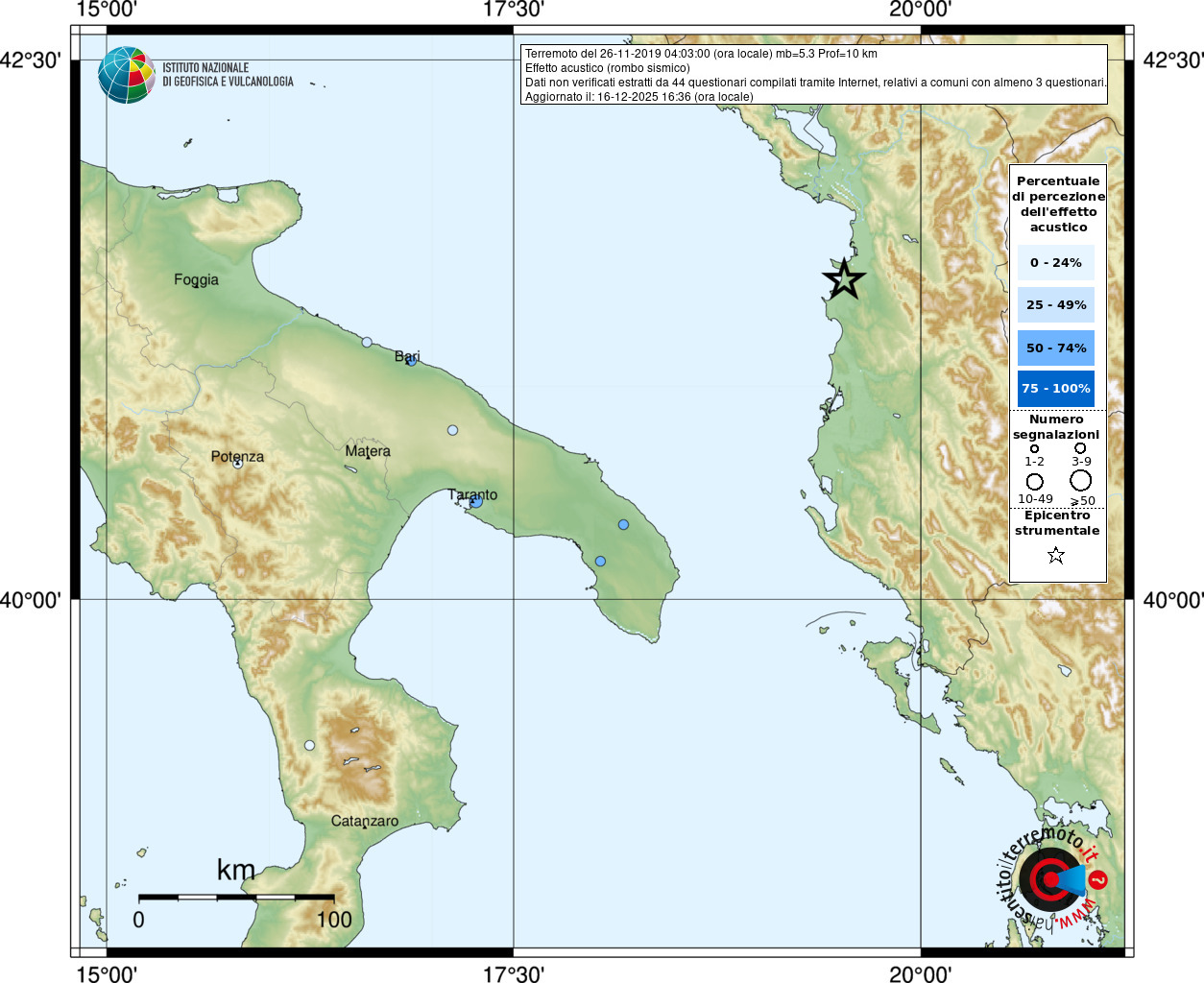1204x983 pixels.
Task: Click the INGV globe logo
Action: point(127,75)
